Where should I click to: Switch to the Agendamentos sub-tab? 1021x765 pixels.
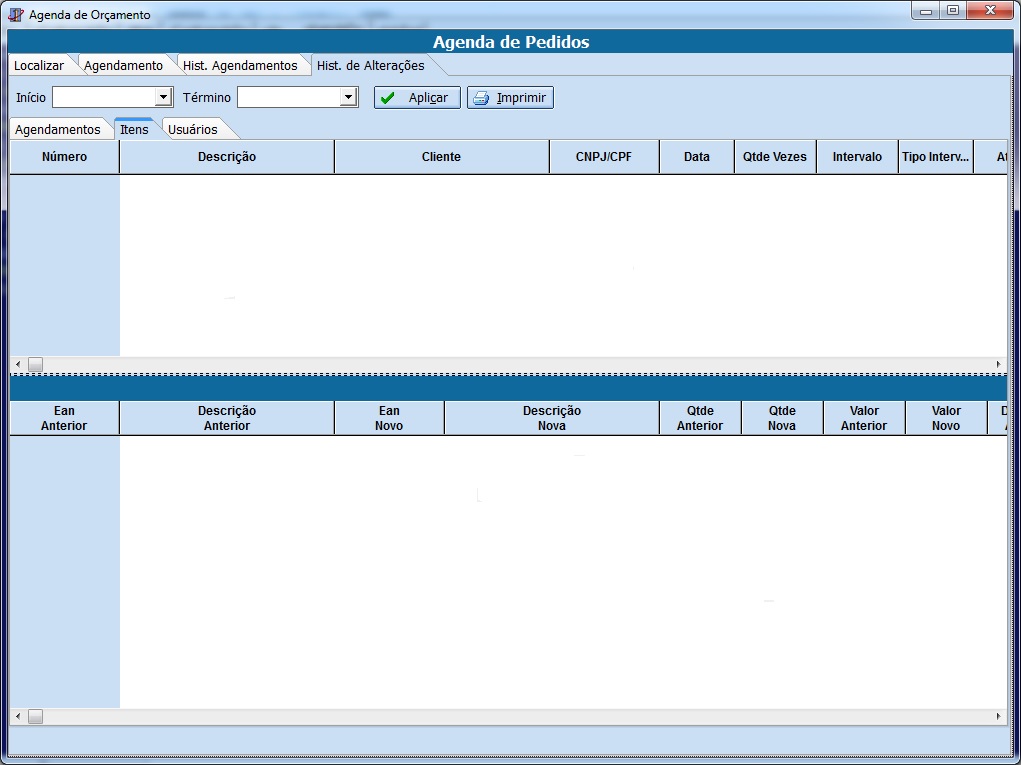pos(57,129)
